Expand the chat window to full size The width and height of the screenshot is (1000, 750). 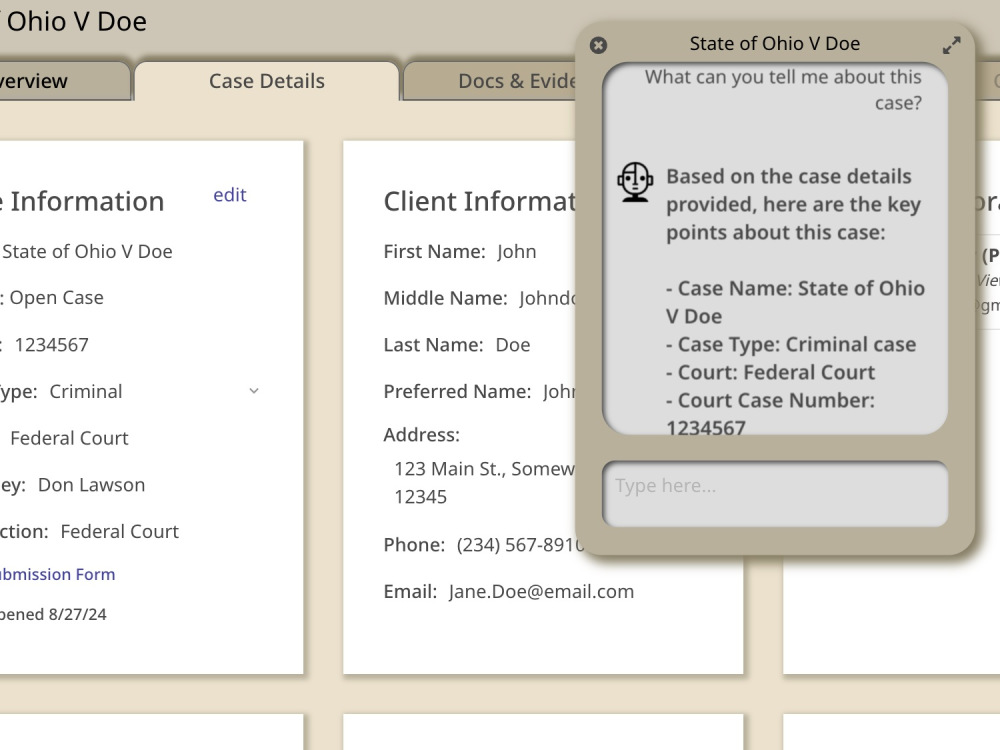[x=952, y=45]
